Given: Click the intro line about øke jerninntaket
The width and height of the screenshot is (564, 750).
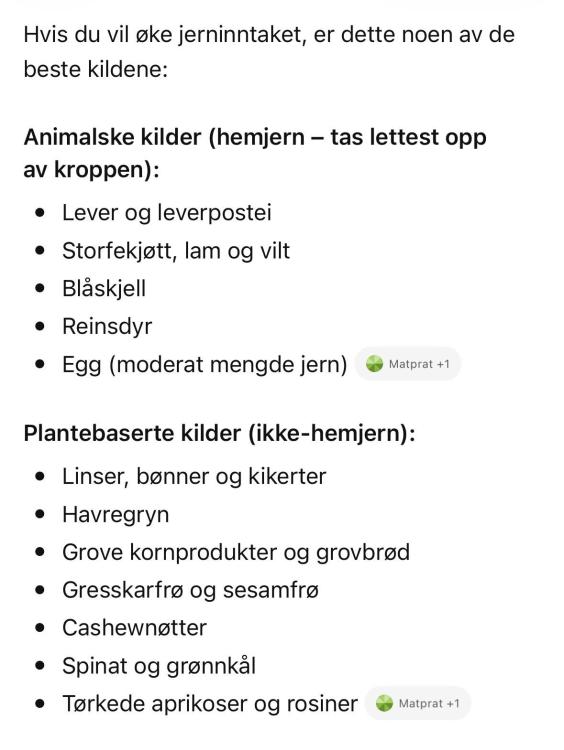Looking at the screenshot, I should point(269,35).
